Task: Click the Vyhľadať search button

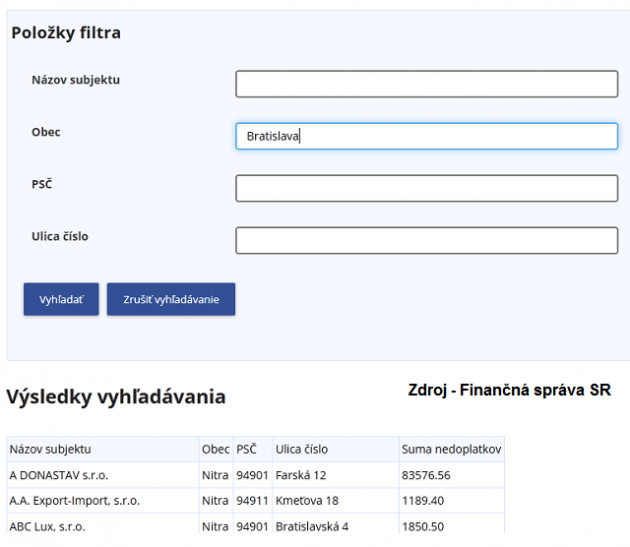Action: (61, 299)
